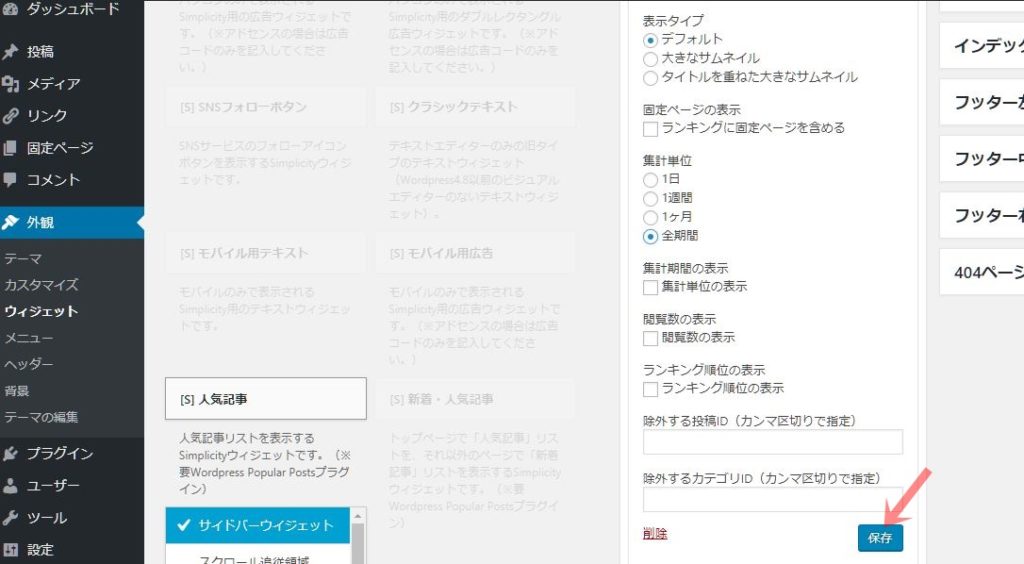Select the 大きなサムネイル radio option

(x=651, y=59)
